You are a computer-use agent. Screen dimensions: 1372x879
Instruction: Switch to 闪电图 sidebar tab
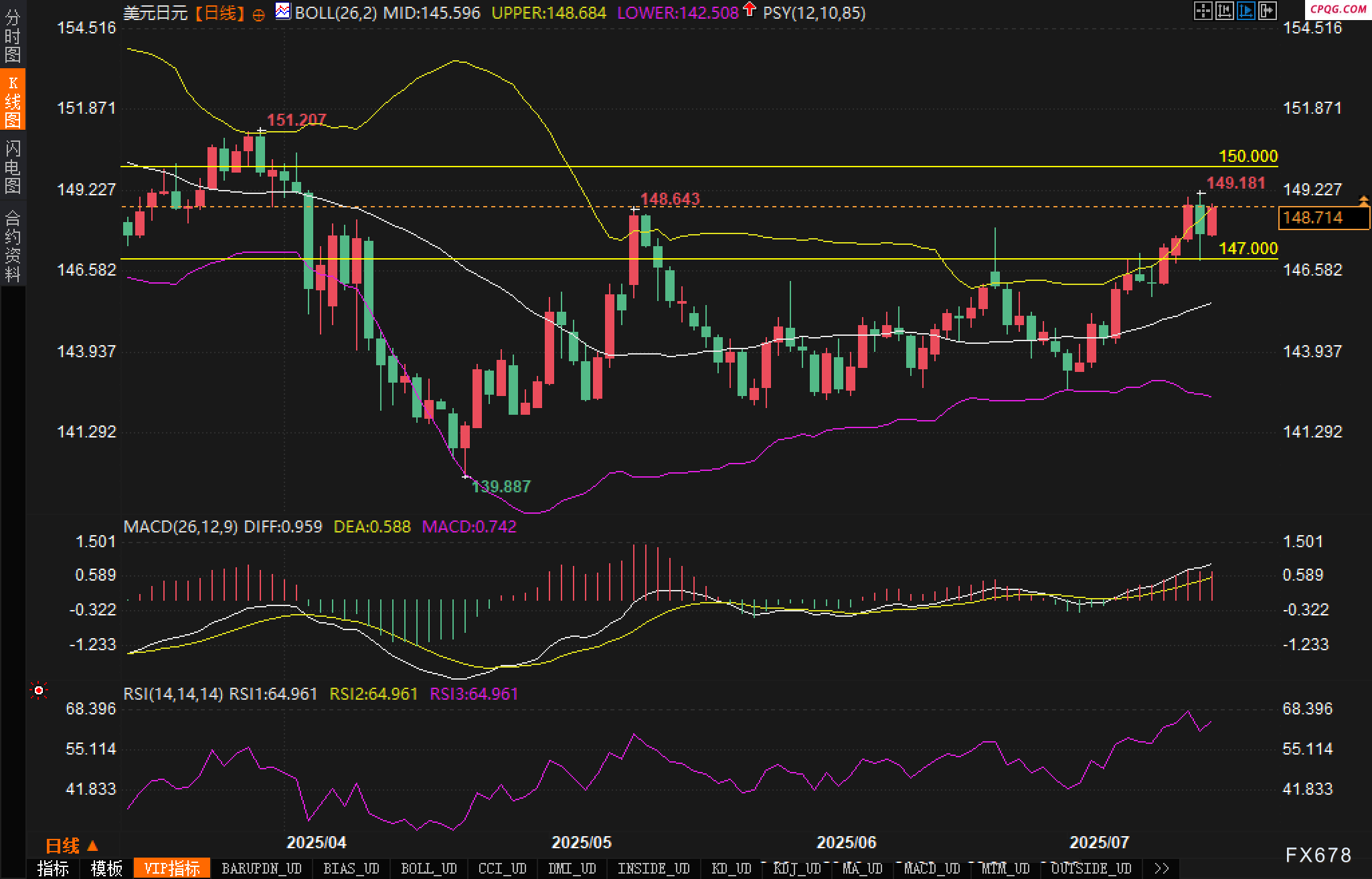pos(13,167)
